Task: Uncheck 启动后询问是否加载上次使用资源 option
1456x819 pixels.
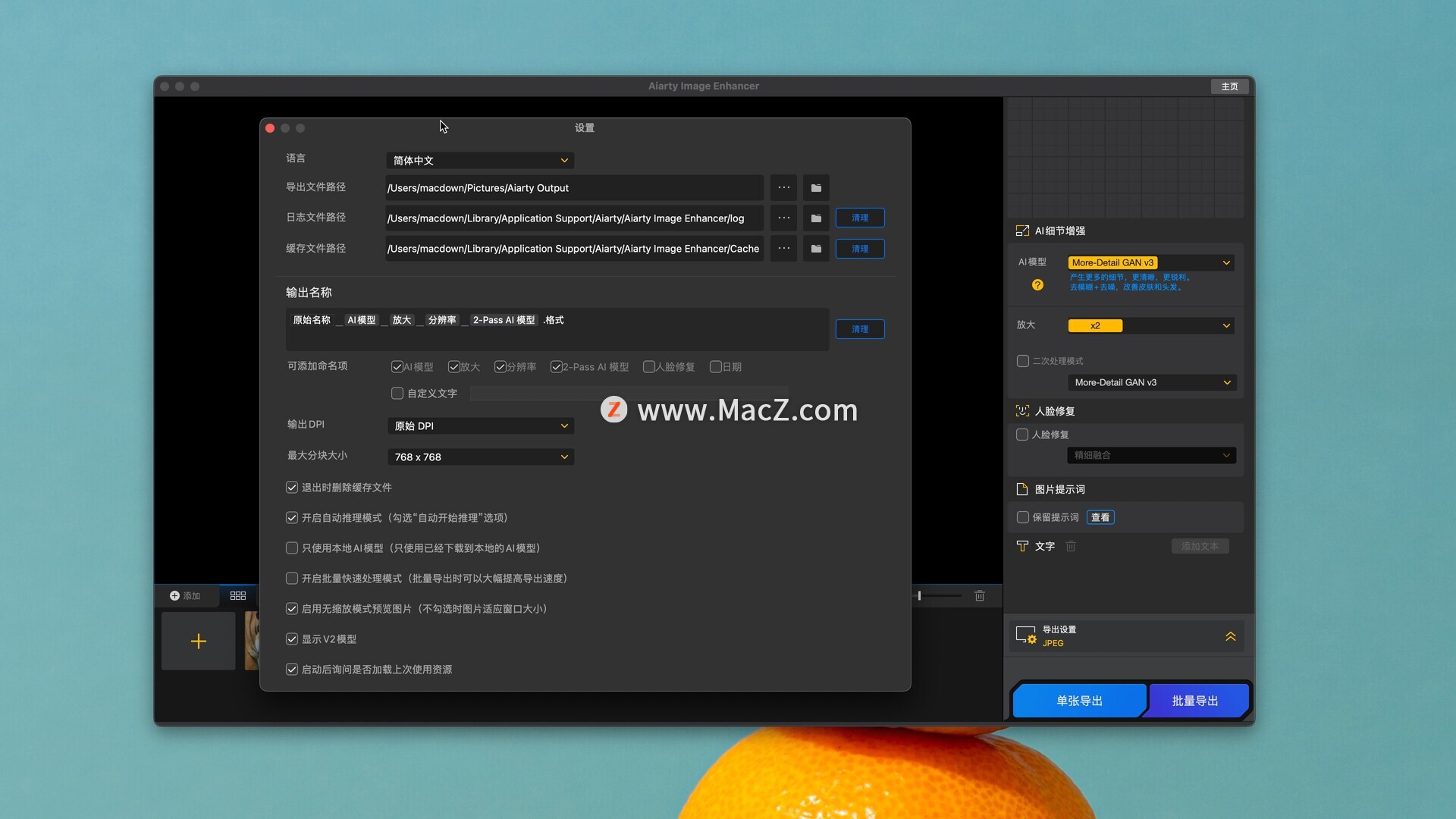Action: [x=291, y=670]
